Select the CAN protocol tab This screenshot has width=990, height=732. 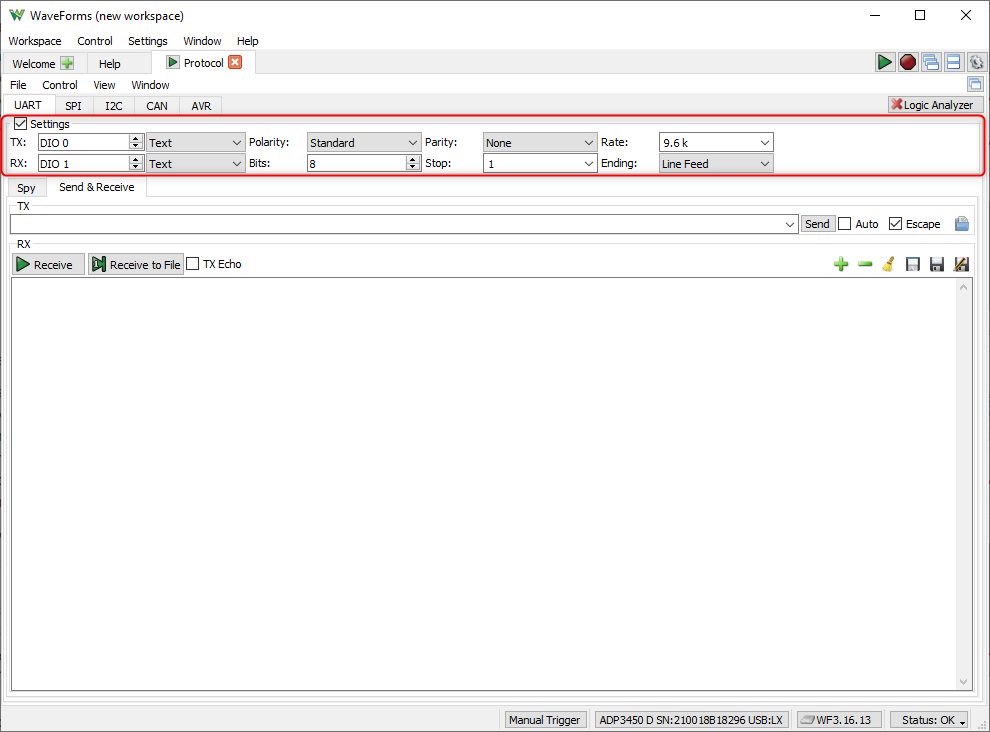click(157, 105)
